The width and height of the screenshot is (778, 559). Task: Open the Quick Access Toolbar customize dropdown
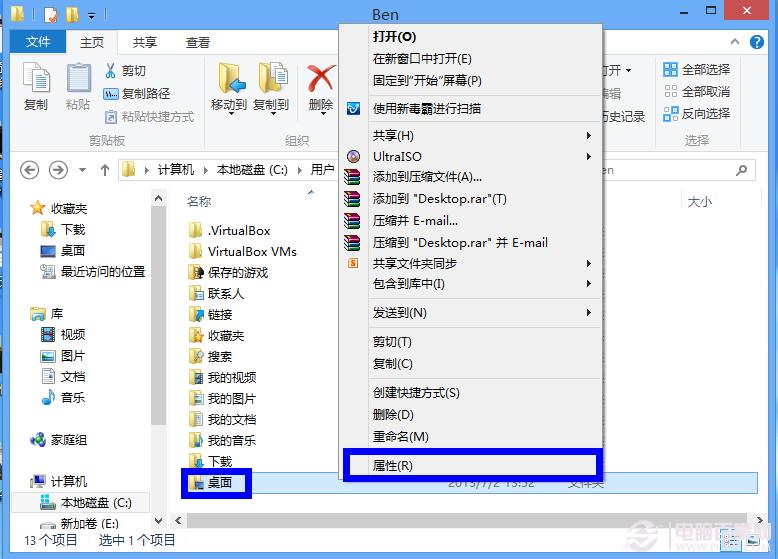91,16
